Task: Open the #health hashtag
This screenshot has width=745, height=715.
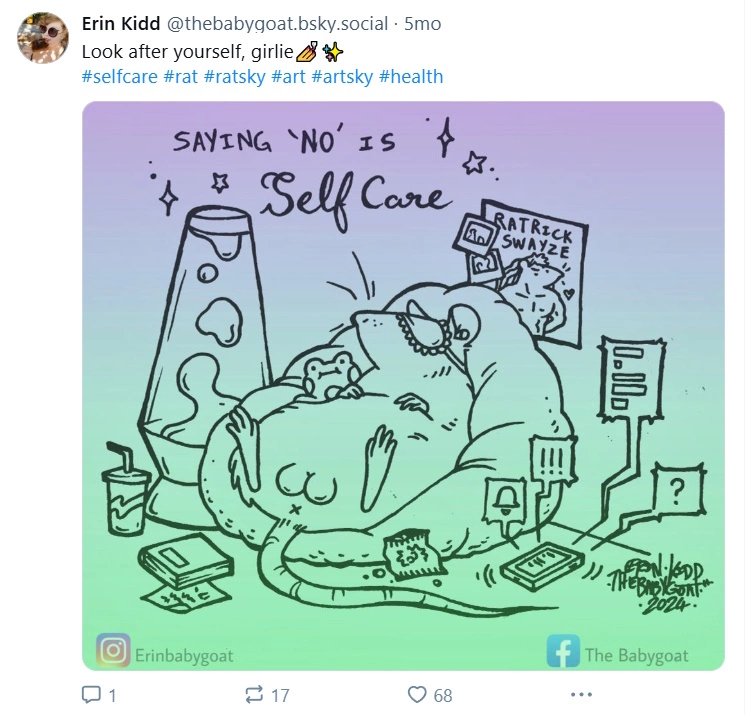Action: click(411, 76)
